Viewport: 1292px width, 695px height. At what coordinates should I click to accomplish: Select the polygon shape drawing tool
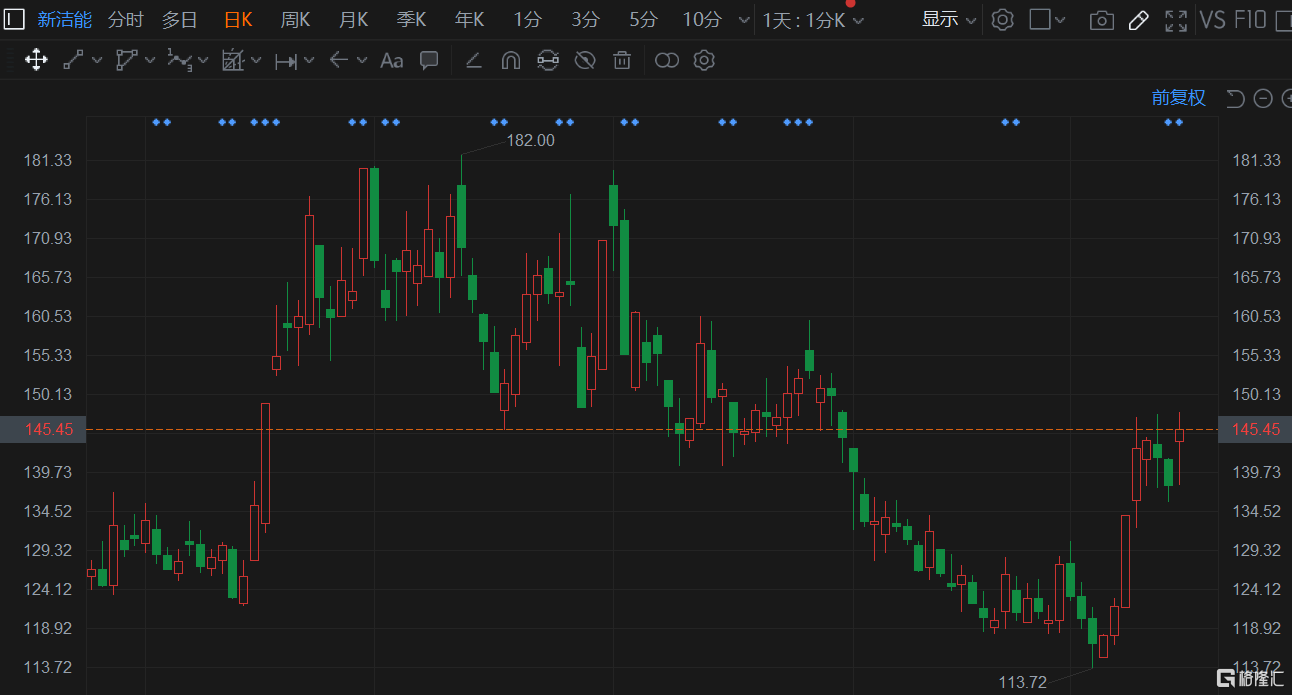pos(126,60)
